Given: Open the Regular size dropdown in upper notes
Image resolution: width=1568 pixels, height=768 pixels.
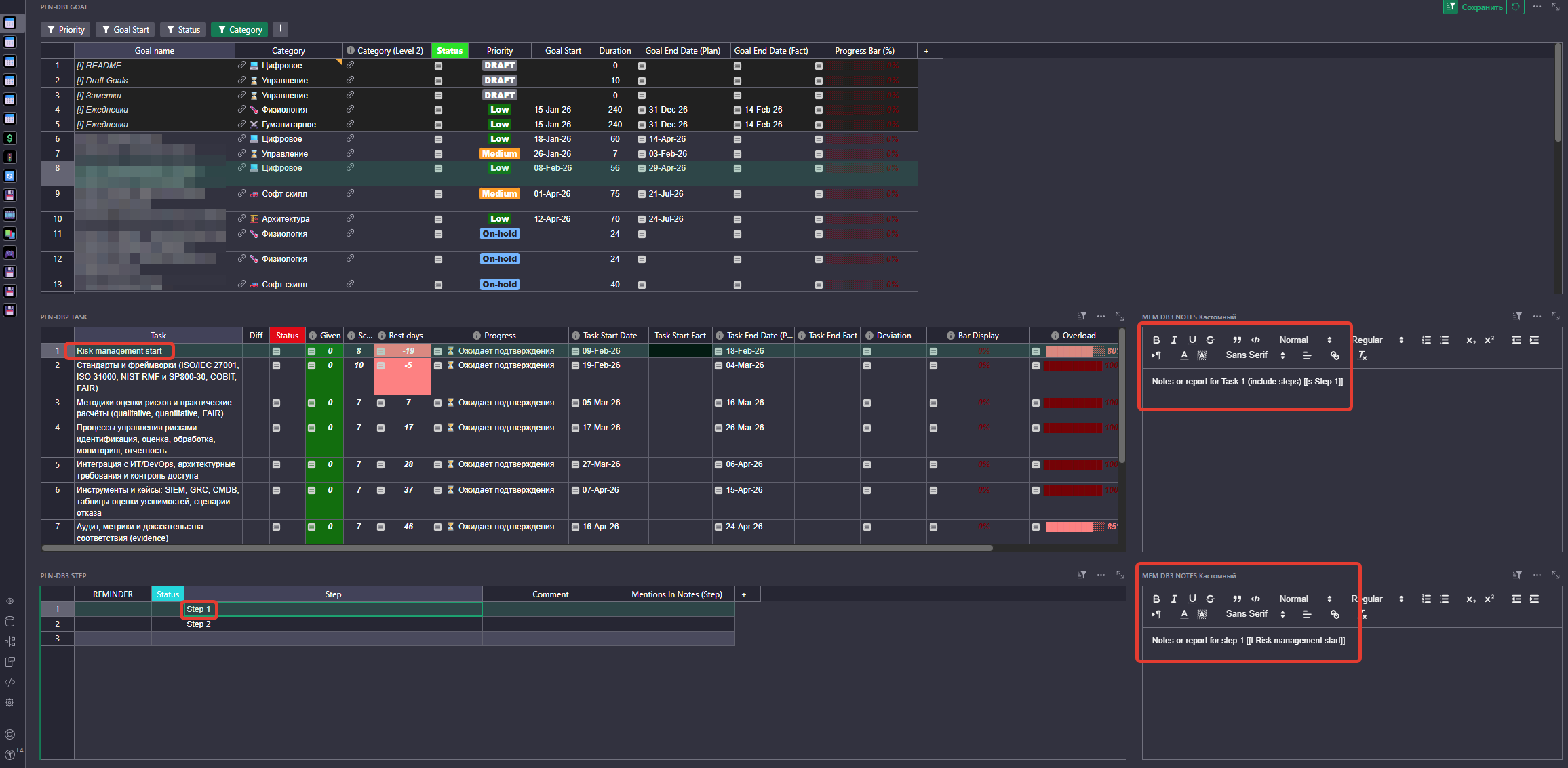Looking at the screenshot, I should [x=1377, y=340].
